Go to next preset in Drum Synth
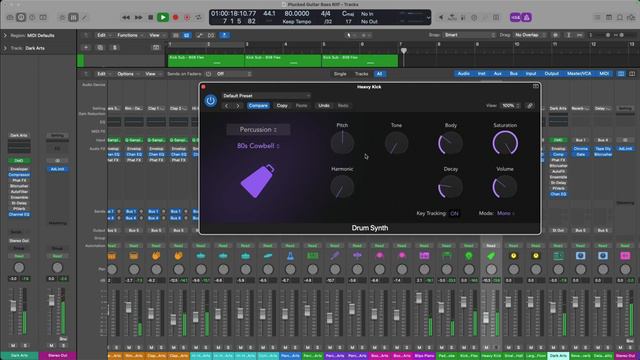This screenshot has width=640, height=360. tap(238, 106)
